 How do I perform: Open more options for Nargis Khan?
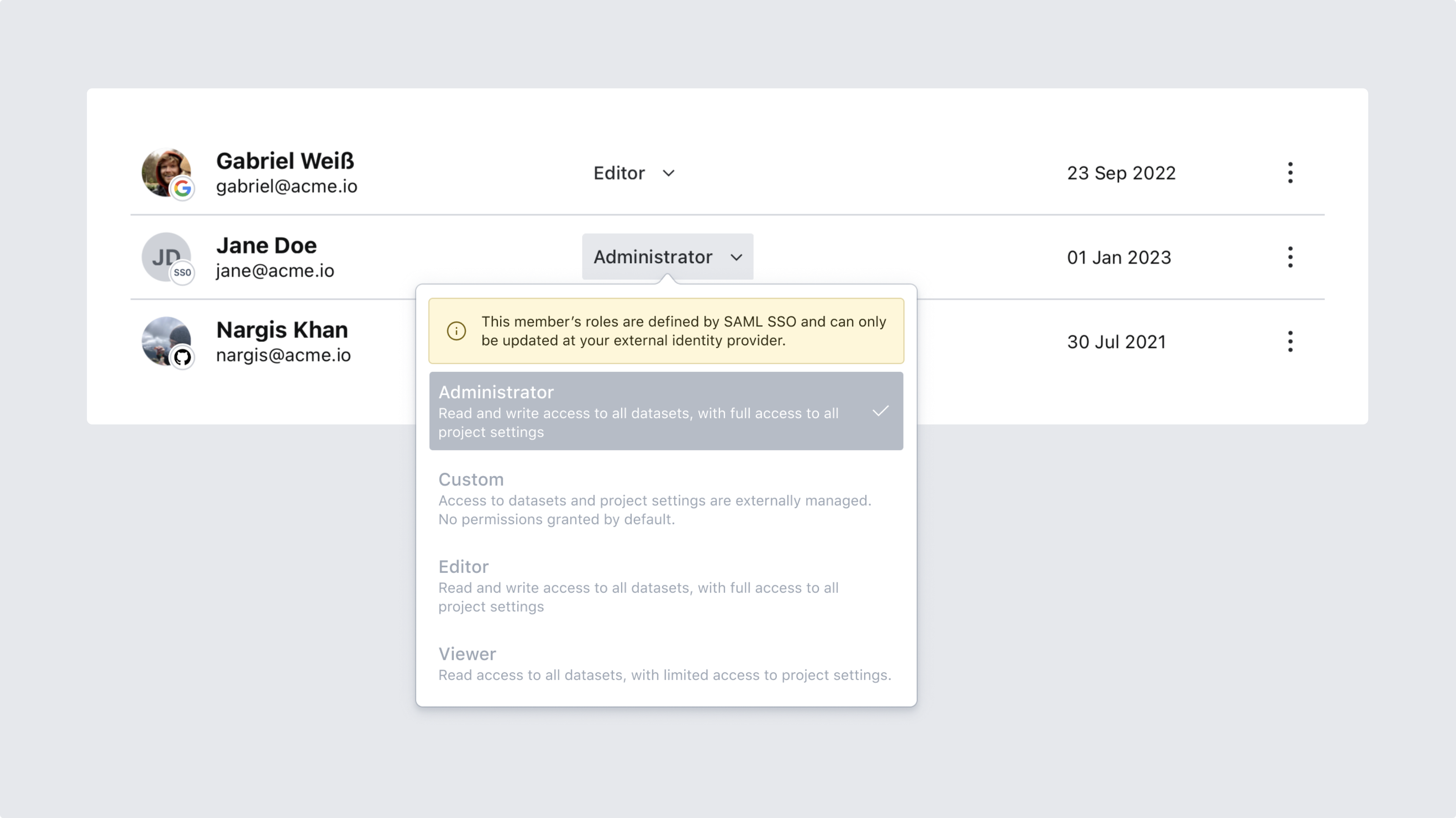(1290, 341)
